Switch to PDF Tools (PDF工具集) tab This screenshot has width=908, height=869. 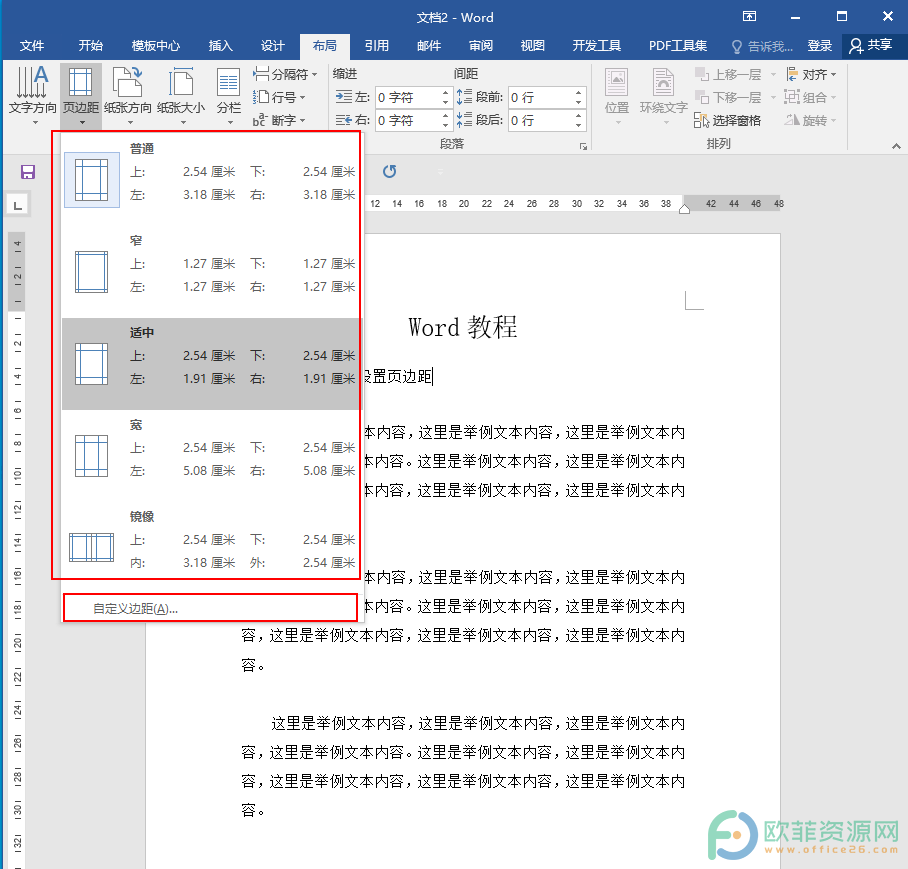tap(678, 46)
